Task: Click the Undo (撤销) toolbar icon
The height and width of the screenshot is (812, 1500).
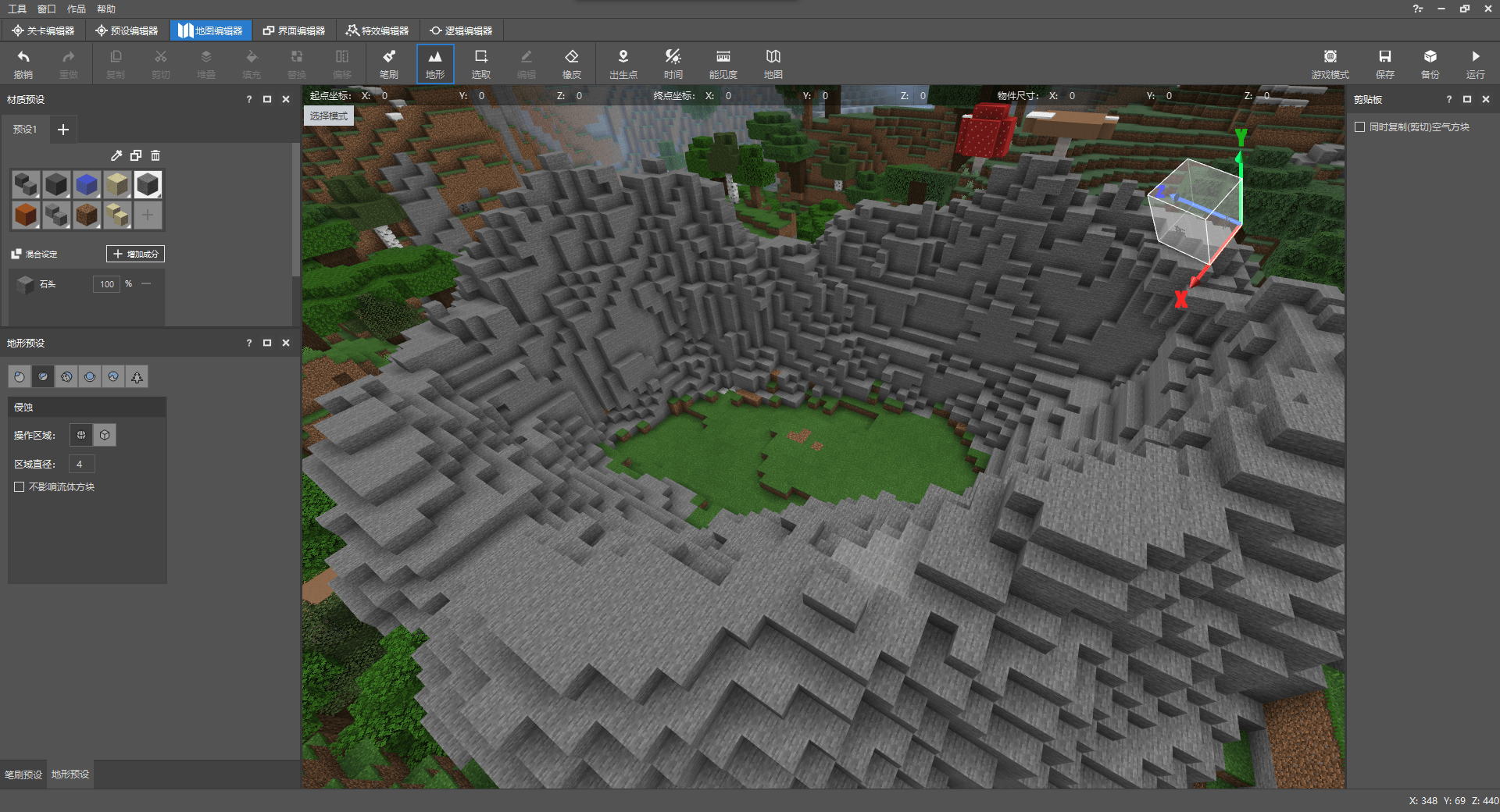Action: pyautogui.click(x=23, y=63)
